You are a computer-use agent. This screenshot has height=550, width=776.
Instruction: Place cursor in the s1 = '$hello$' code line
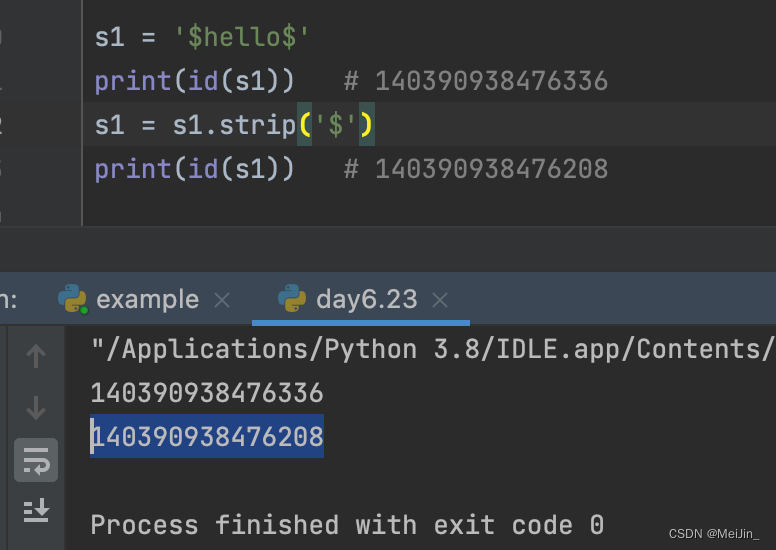(x=202, y=37)
